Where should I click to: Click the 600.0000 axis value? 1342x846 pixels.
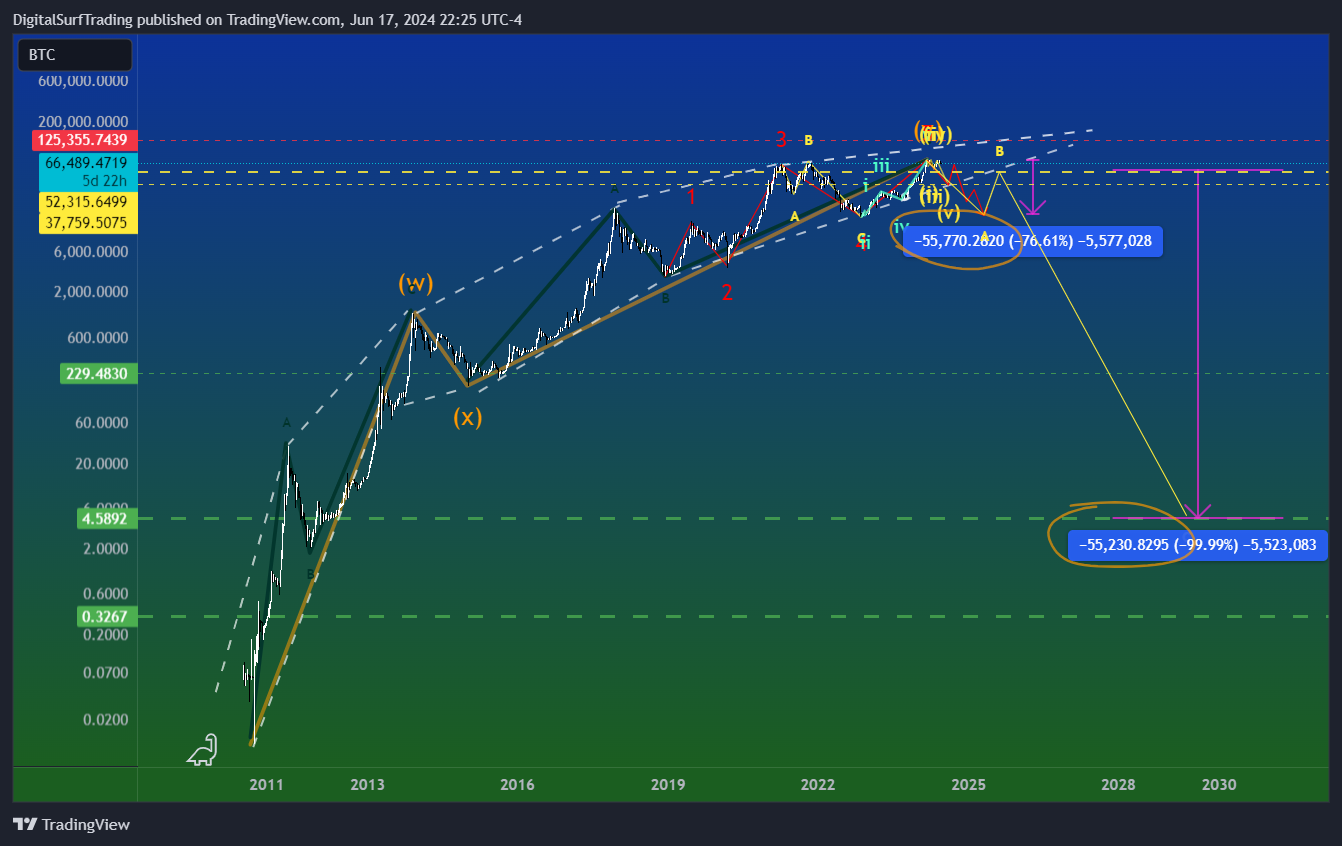tap(98, 338)
